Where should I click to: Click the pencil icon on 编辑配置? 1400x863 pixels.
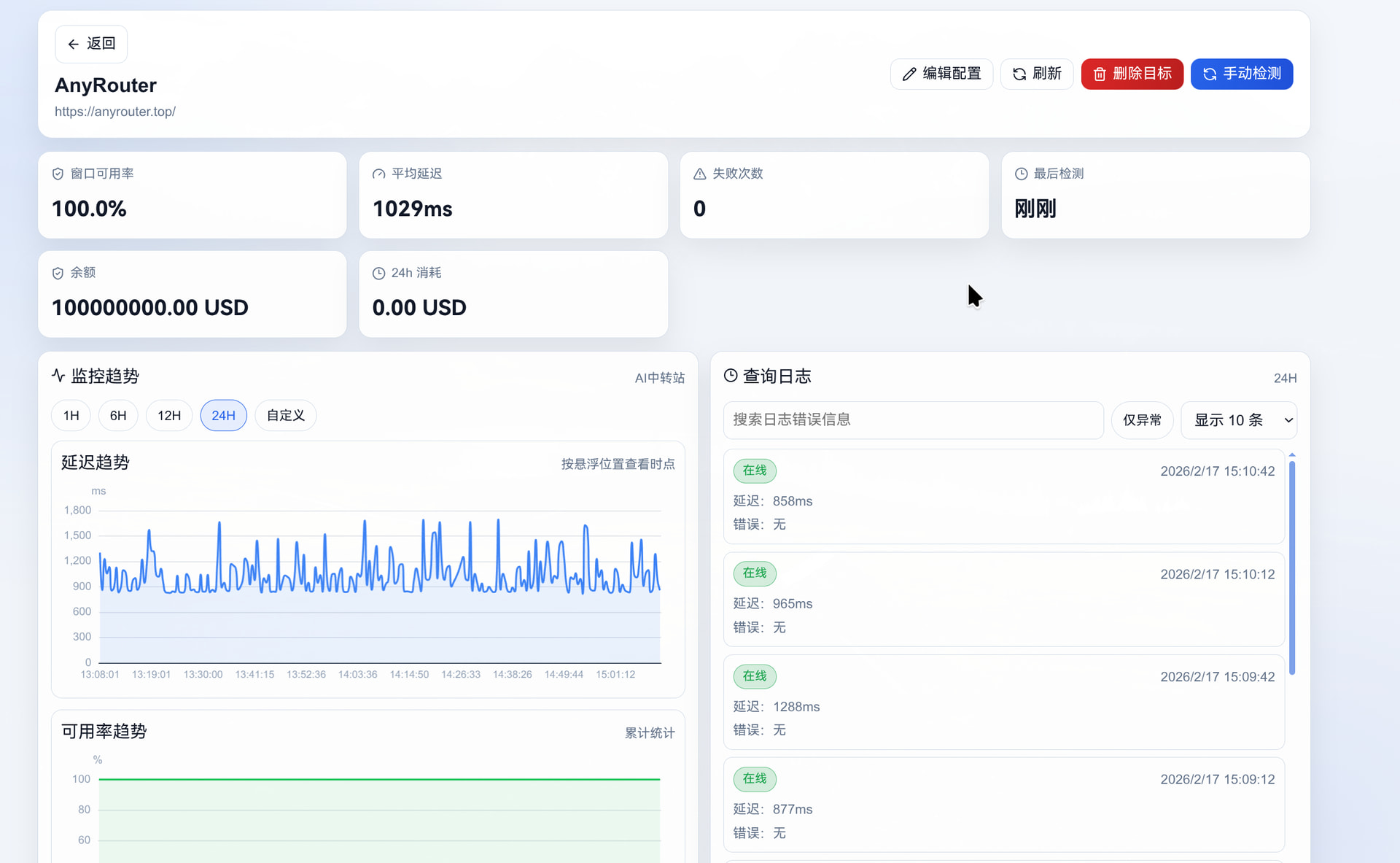[909, 74]
